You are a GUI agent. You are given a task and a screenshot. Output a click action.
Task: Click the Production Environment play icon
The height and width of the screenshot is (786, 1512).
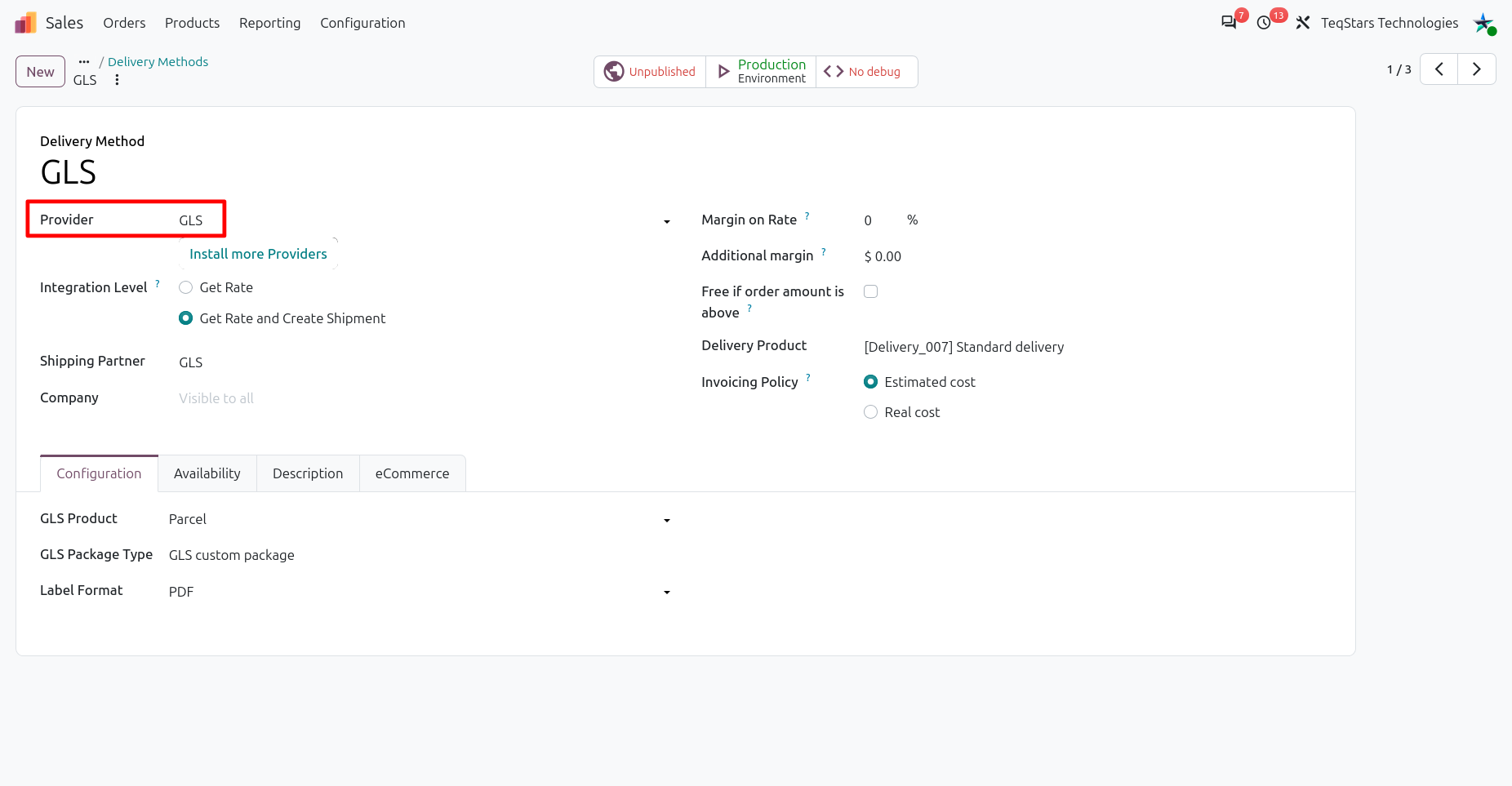click(x=723, y=72)
